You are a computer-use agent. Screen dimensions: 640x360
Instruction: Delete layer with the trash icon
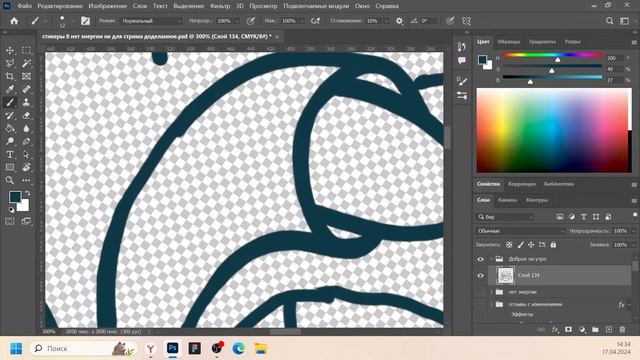pos(622,329)
